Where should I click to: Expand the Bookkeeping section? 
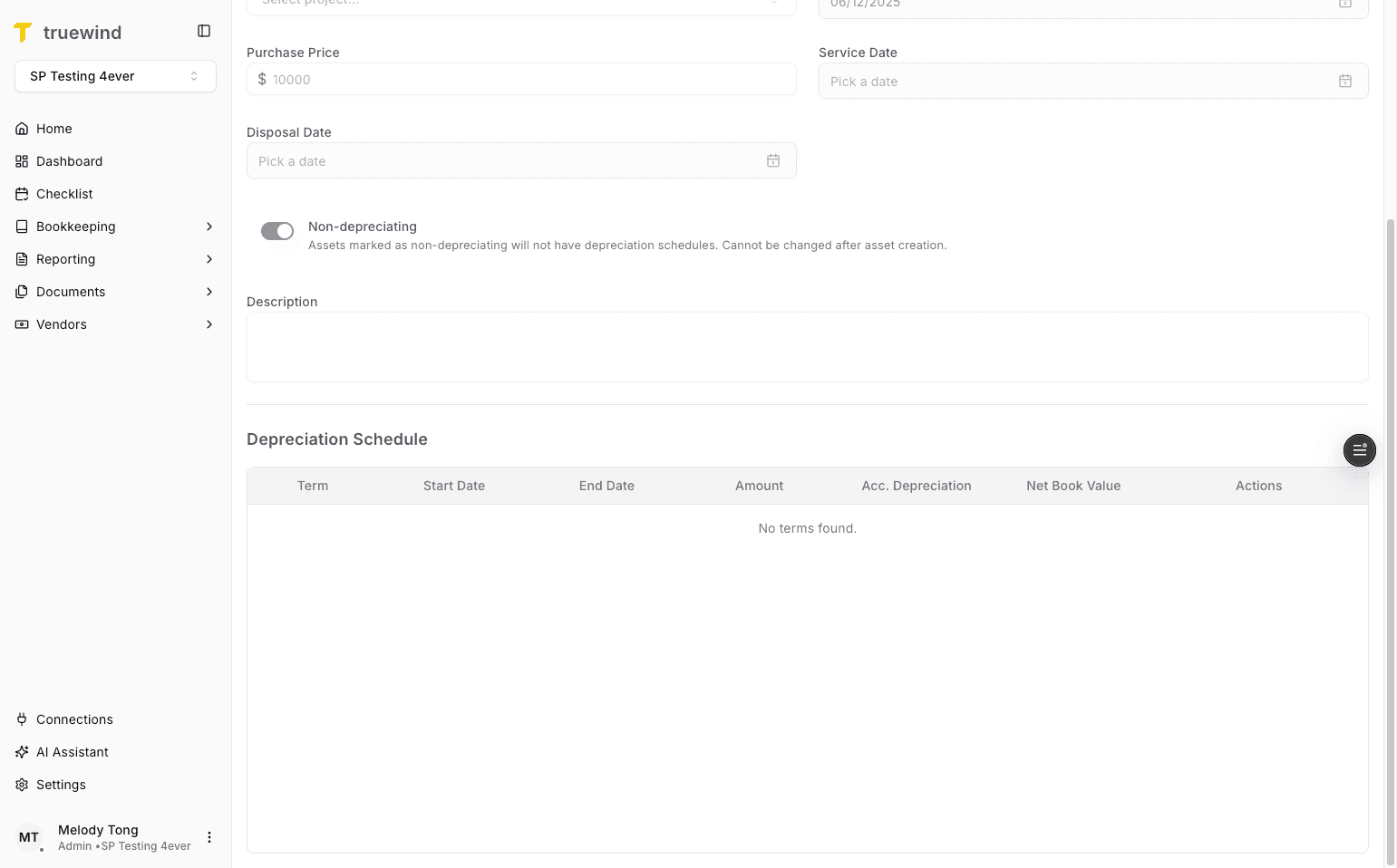pyautogui.click(x=115, y=226)
